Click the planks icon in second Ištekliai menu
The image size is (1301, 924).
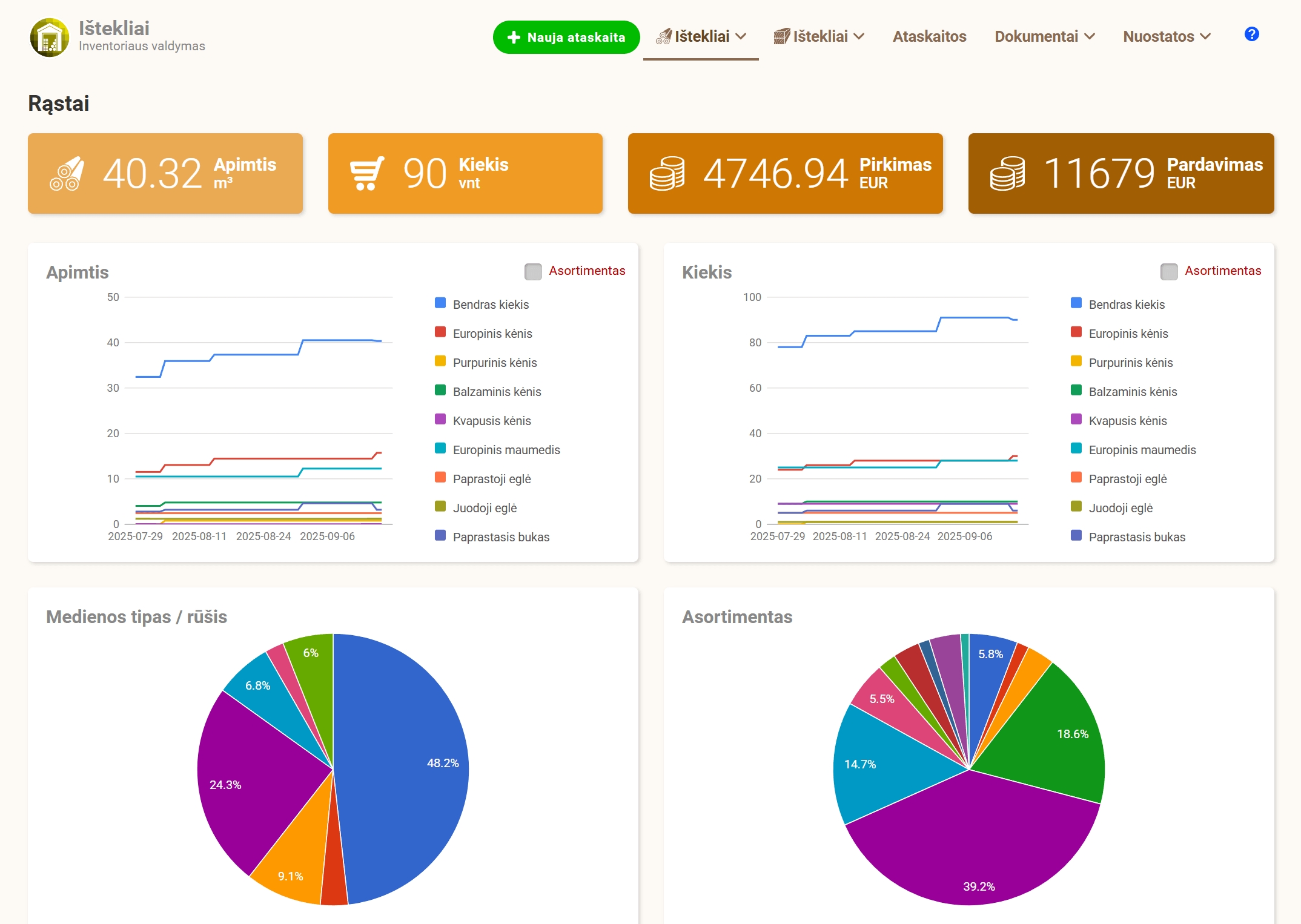(782, 36)
